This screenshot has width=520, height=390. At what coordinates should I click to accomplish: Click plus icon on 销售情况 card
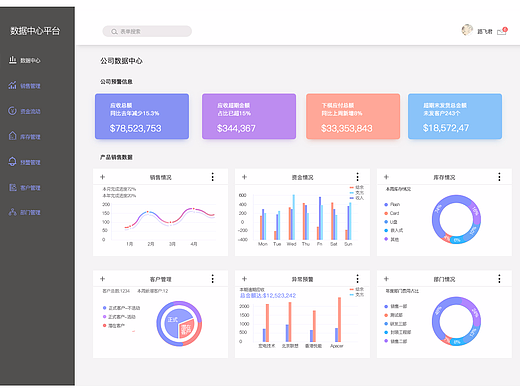(x=103, y=177)
